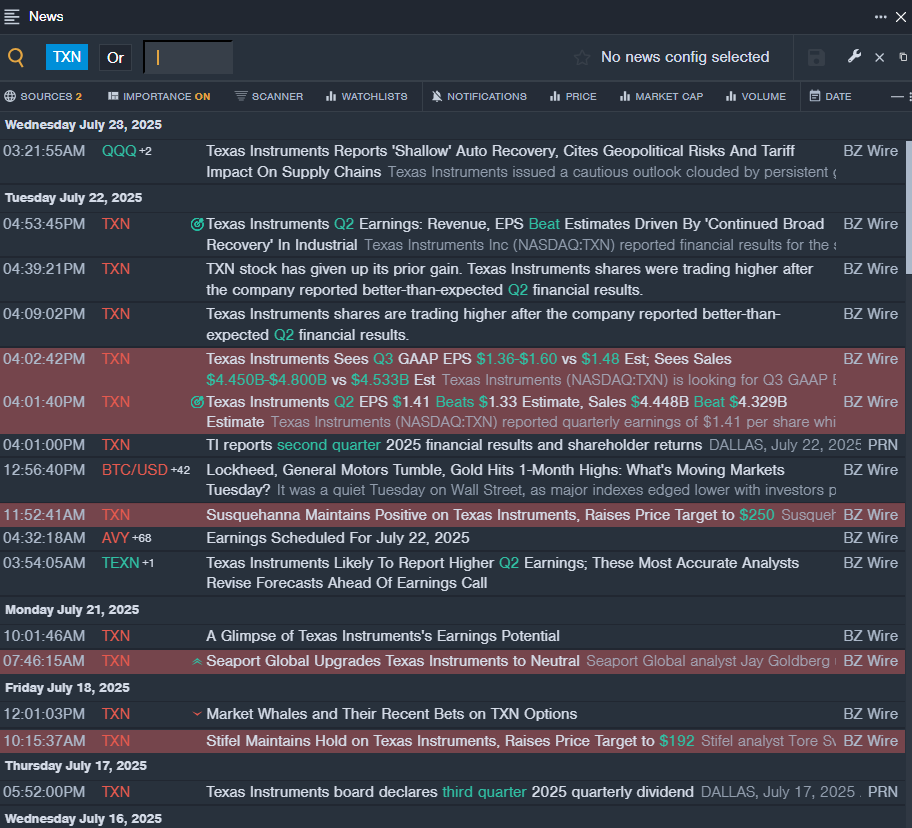Viewport: 912px width, 828px height.
Task: Open the Volume filter
Action: (x=756, y=97)
